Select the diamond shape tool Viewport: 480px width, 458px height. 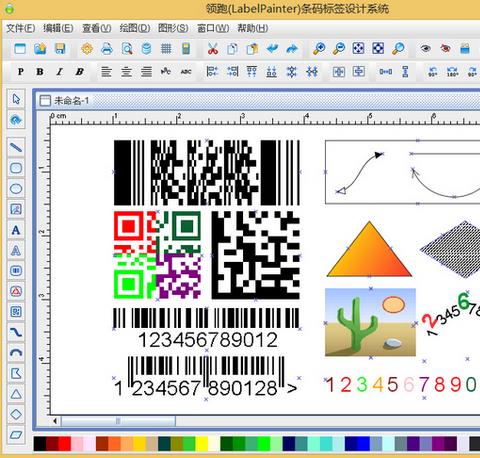(16, 414)
